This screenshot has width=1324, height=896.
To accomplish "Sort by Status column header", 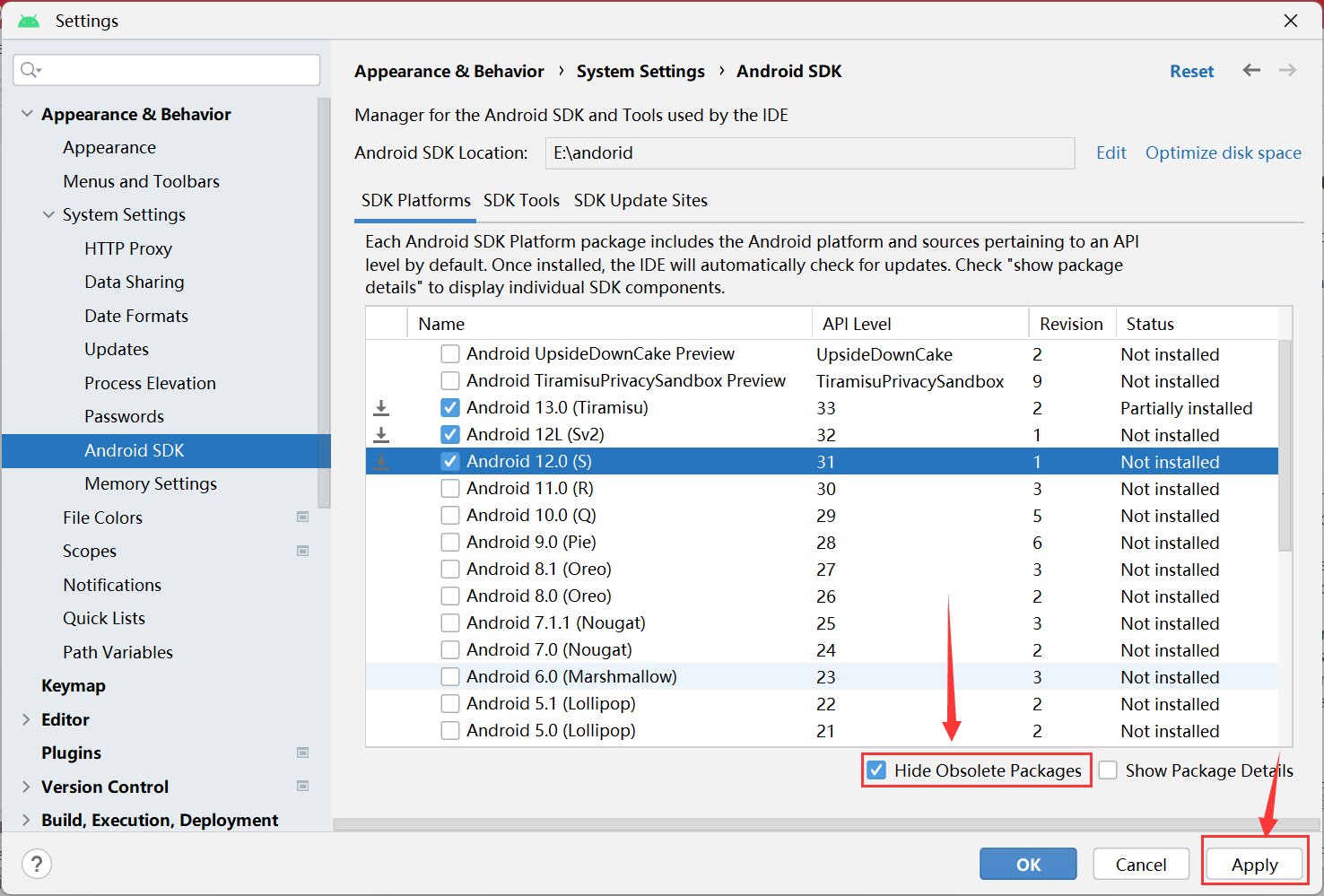I will click(1197, 324).
